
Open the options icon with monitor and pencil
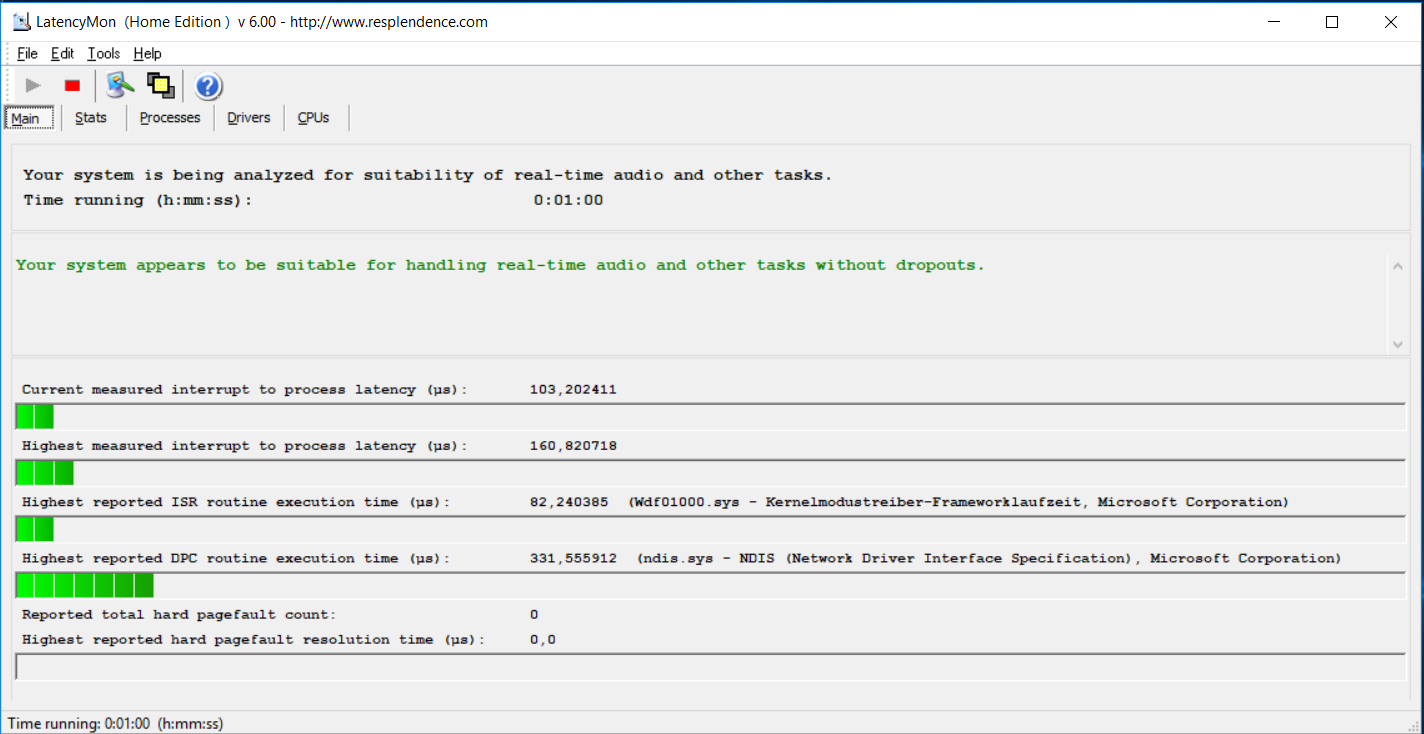tap(120, 86)
